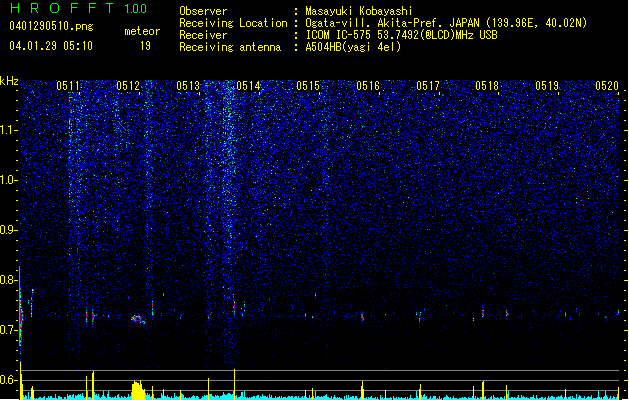Click the 0519 time marker
629x400 pixels.
point(547,86)
